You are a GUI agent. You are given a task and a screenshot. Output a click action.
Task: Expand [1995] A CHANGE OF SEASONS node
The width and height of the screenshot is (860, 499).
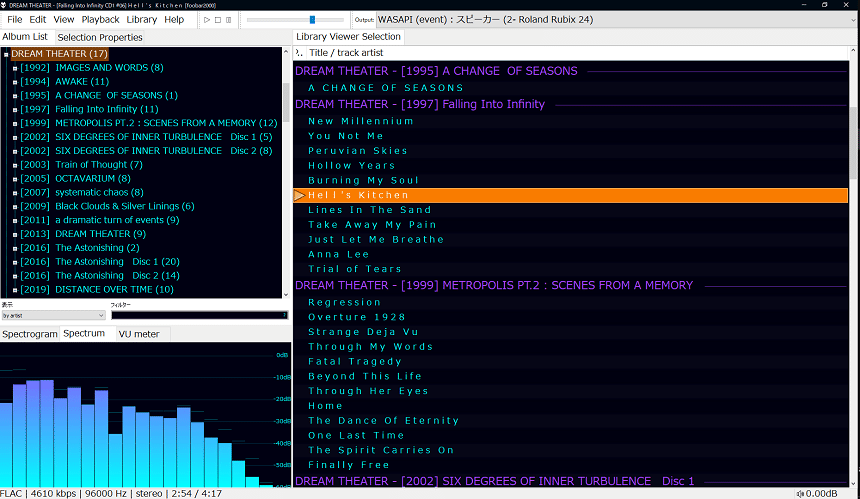pyautogui.click(x=15, y=96)
